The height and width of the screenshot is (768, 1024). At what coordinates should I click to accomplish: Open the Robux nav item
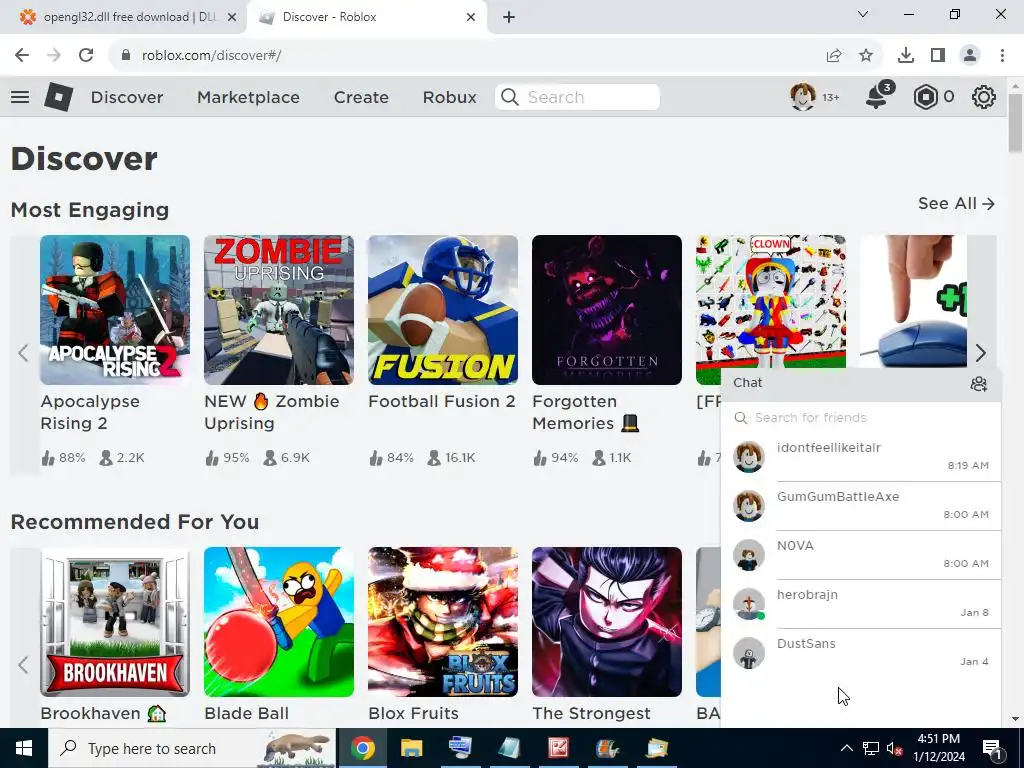[x=449, y=97]
